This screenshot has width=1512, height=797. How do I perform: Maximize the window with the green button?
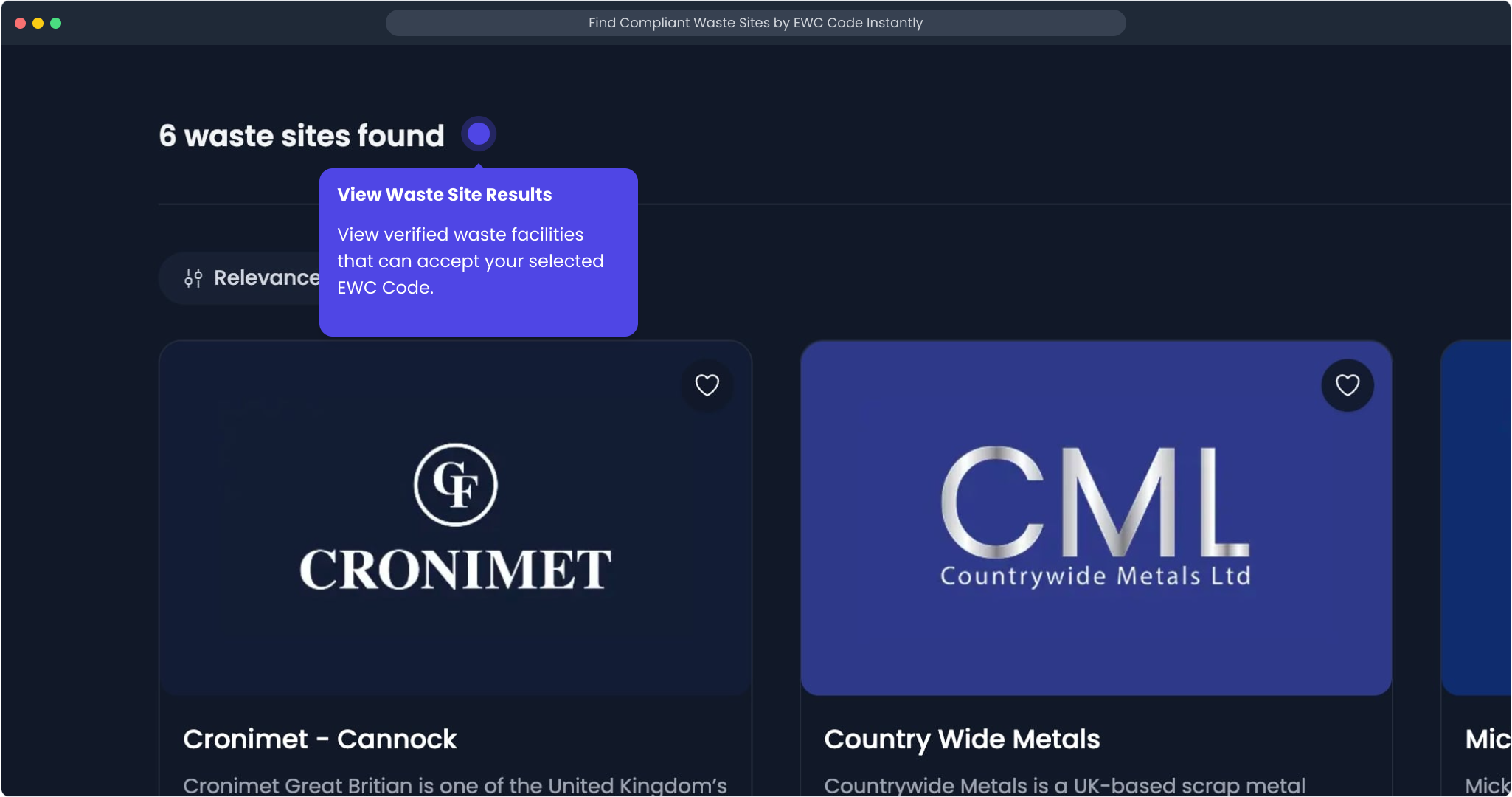tap(55, 23)
